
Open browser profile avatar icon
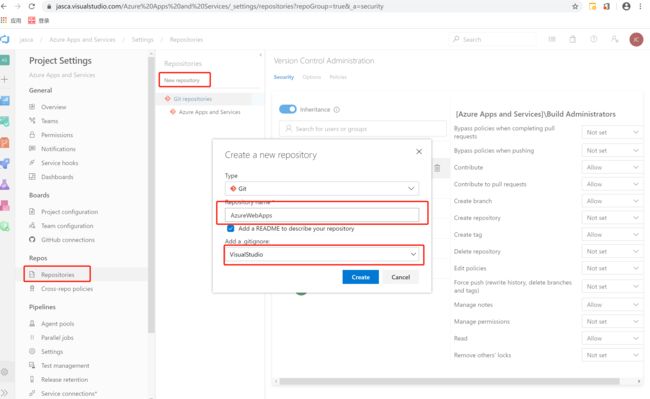pos(626,6)
